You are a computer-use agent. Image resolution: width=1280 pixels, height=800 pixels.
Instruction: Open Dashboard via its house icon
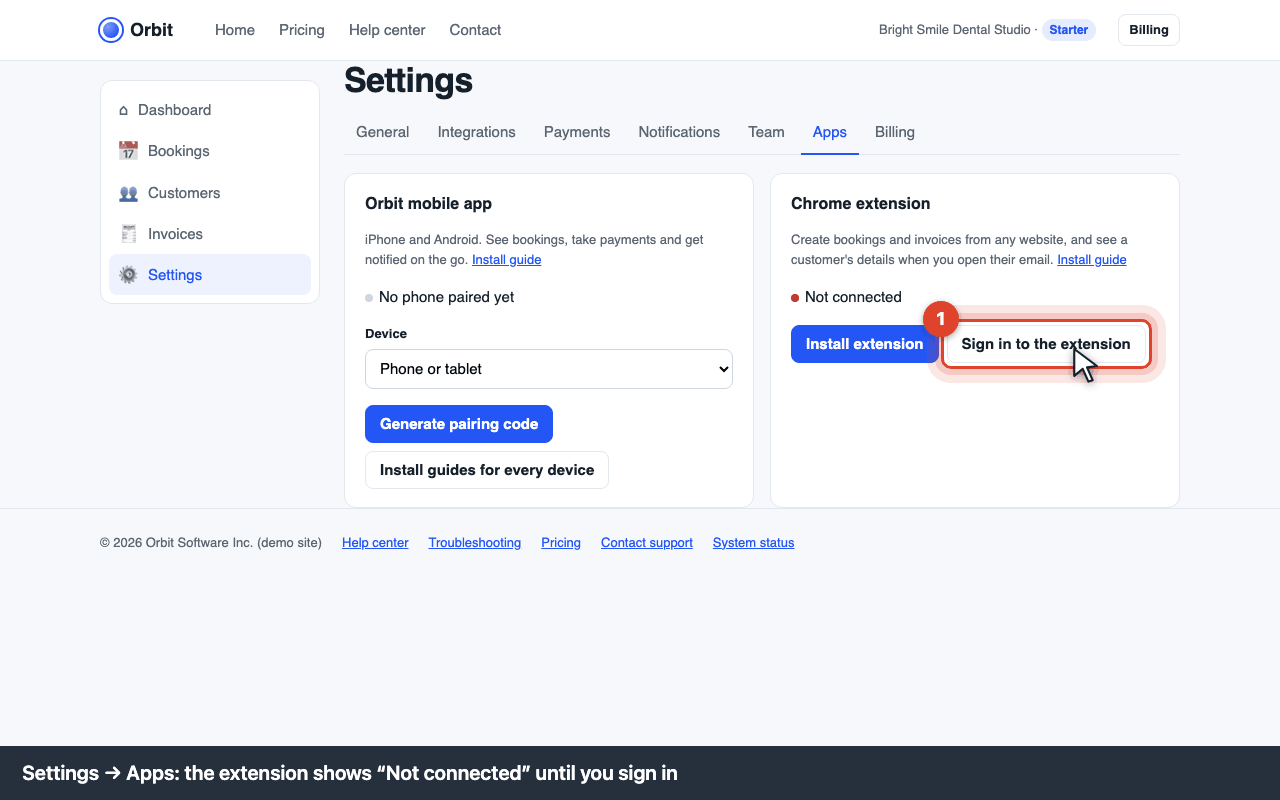(x=124, y=110)
